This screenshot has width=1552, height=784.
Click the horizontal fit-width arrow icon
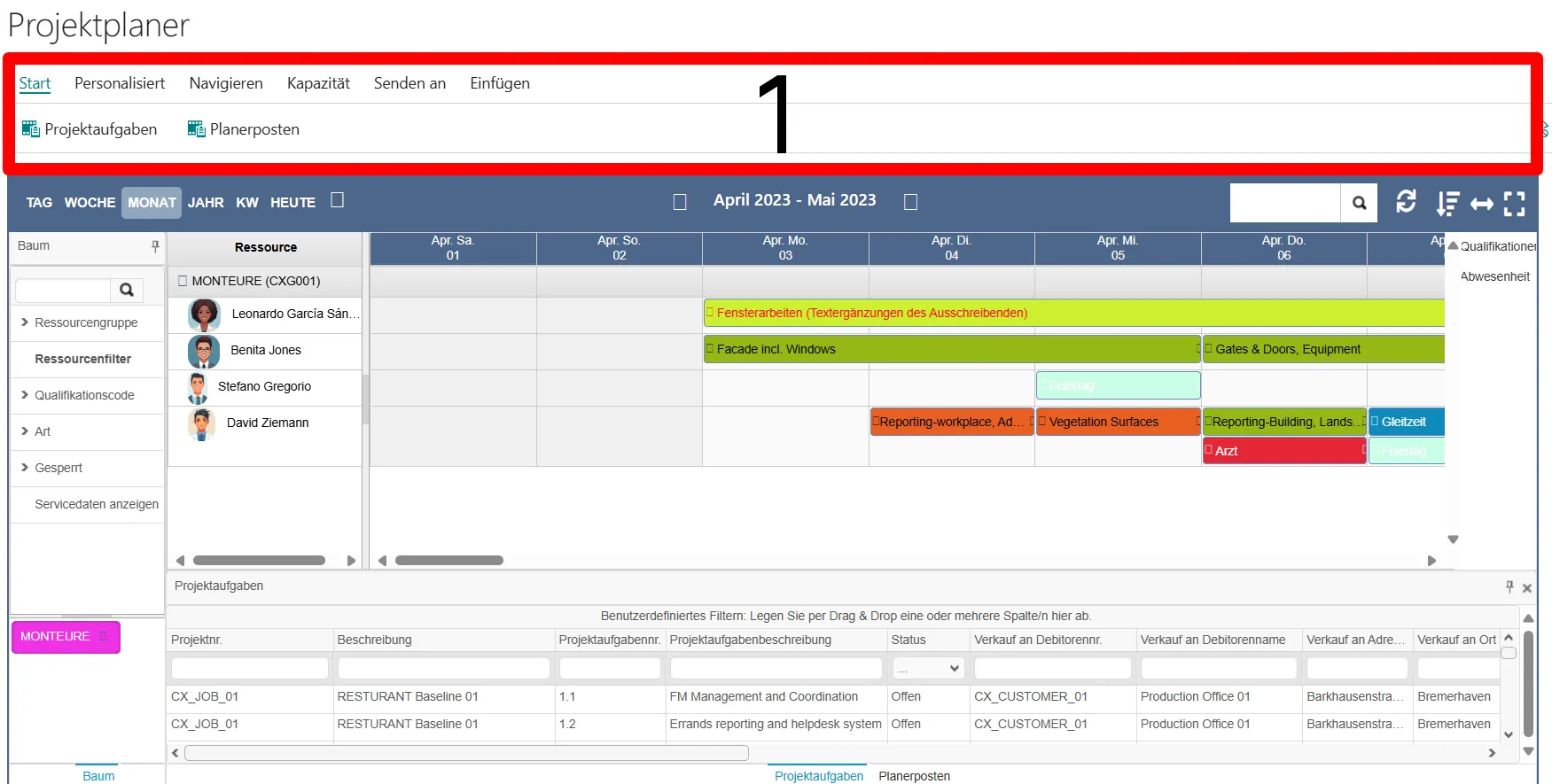coord(1481,205)
